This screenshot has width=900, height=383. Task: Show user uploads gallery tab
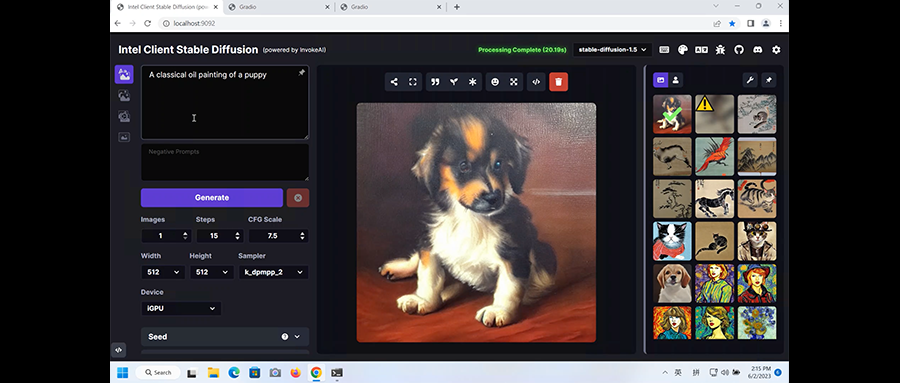click(676, 80)
